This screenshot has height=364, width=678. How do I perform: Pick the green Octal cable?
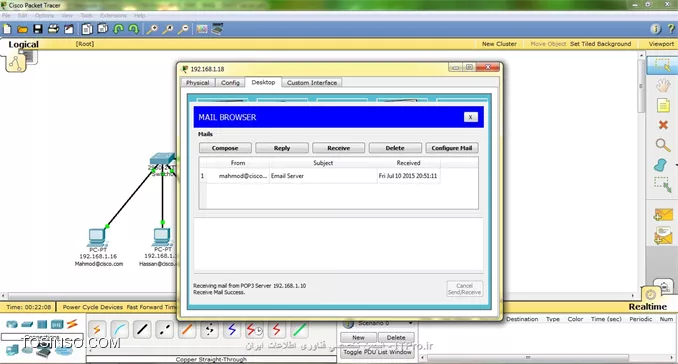click(299, 330)
